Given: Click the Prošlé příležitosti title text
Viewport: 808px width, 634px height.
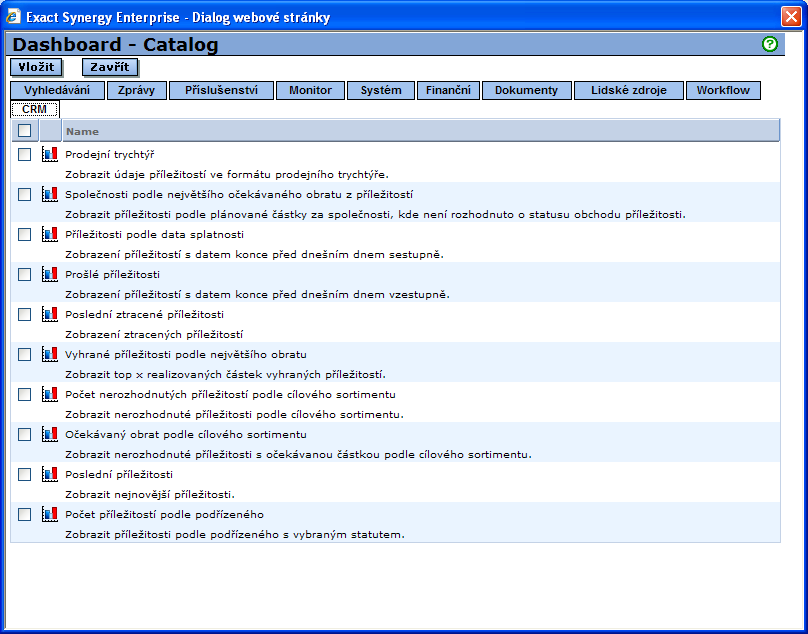Looking at the screenshot, I should click(112, 274).
